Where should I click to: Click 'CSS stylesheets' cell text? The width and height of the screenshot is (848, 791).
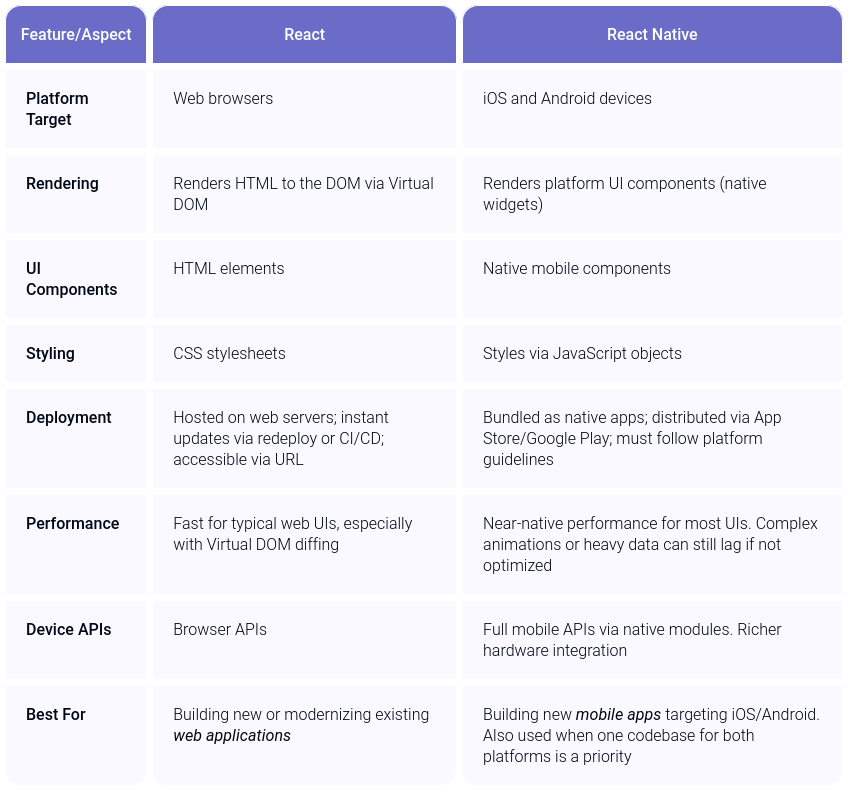pos(229,354)
